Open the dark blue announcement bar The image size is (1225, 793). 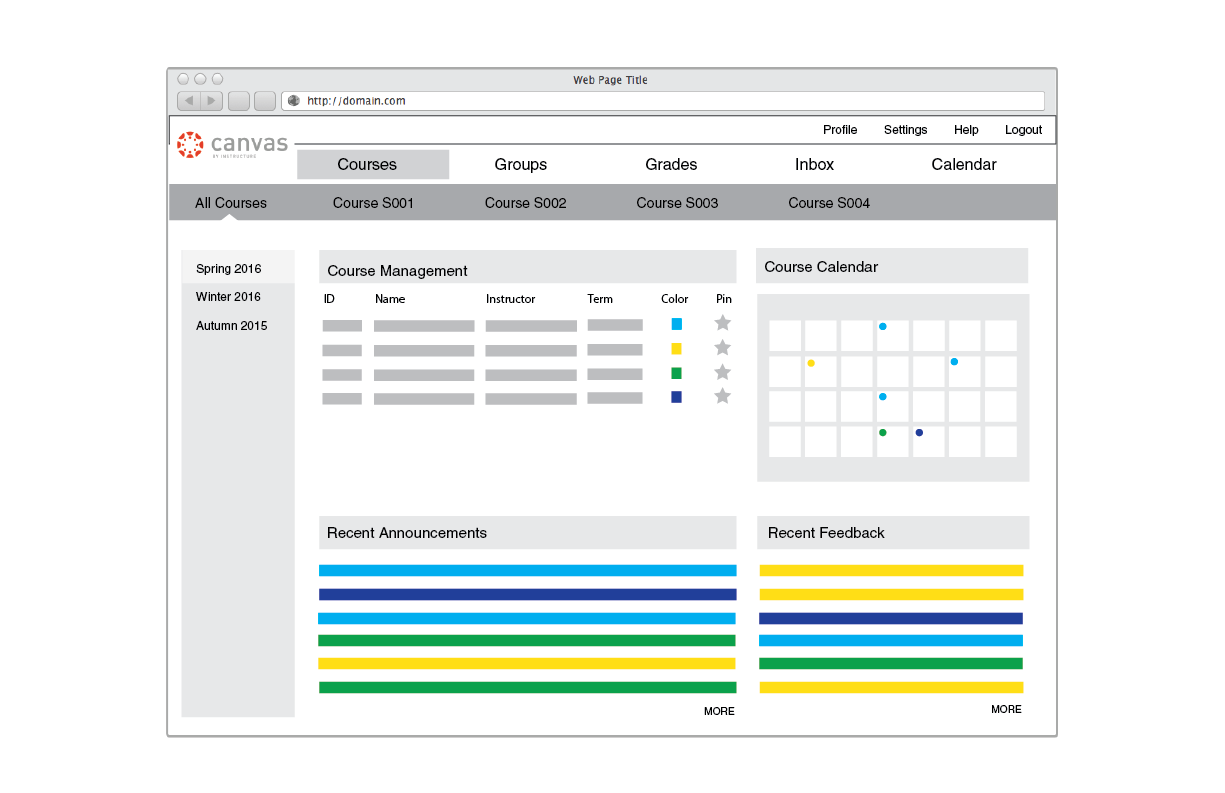pyautogui.click(x=528, y=594)
